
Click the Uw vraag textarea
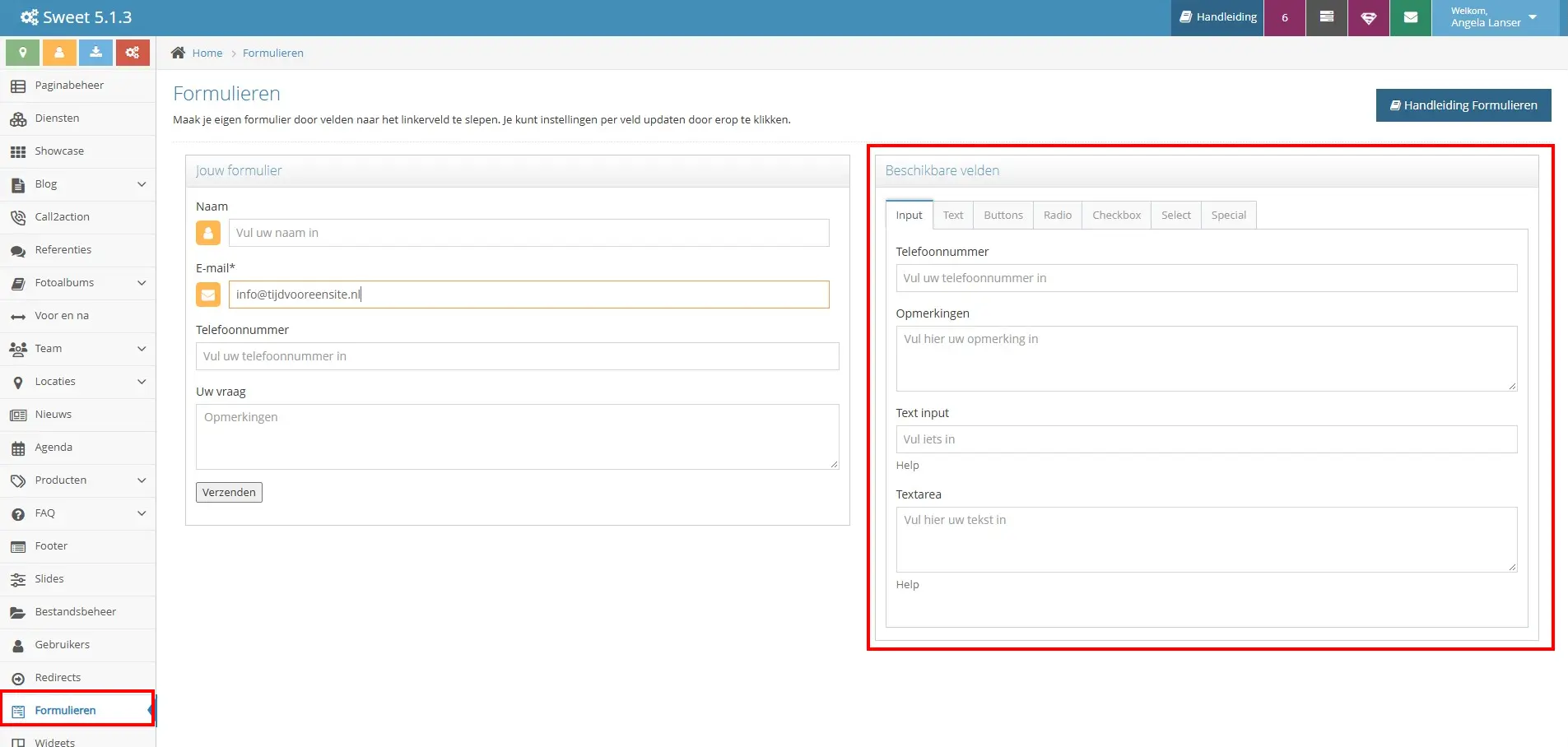pos(518,437)
